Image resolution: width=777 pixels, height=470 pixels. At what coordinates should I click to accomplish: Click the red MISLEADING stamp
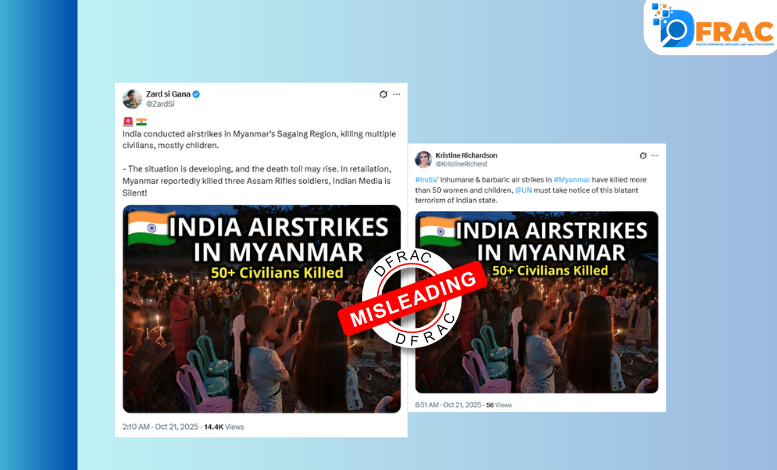[x=412, y=297]
